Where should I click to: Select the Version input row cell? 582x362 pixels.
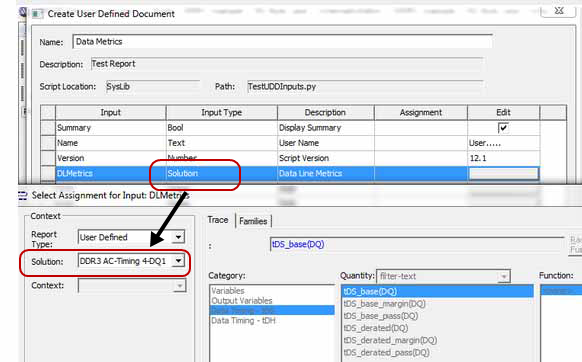click(x=111, y=159)
